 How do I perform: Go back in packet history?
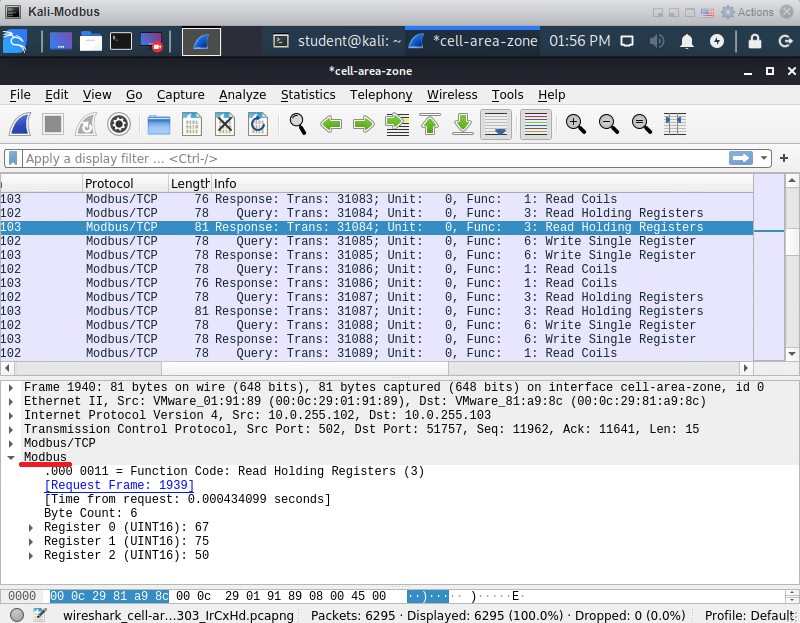point(331,124)
